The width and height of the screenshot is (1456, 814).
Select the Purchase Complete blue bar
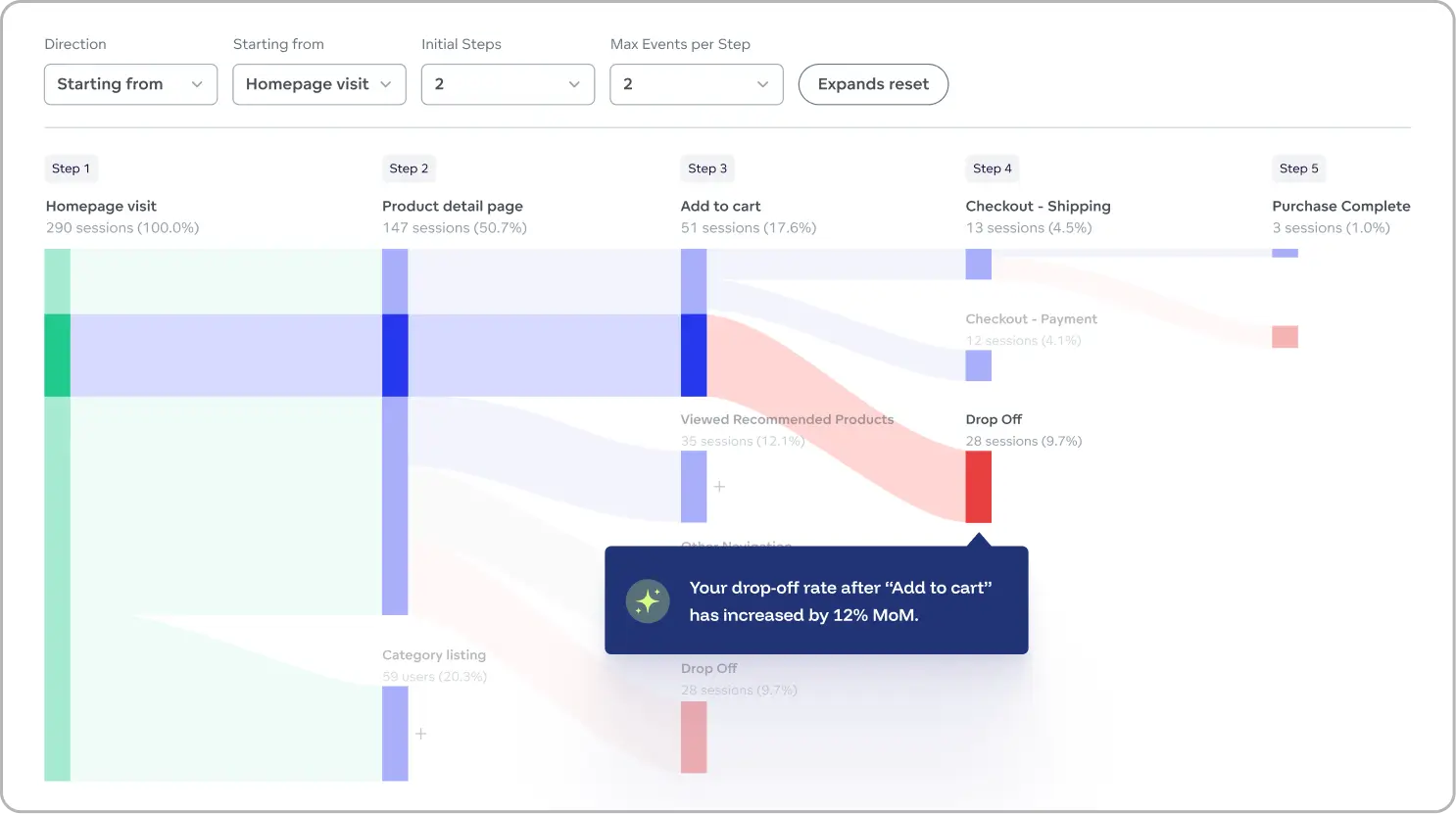point(1285,253)
